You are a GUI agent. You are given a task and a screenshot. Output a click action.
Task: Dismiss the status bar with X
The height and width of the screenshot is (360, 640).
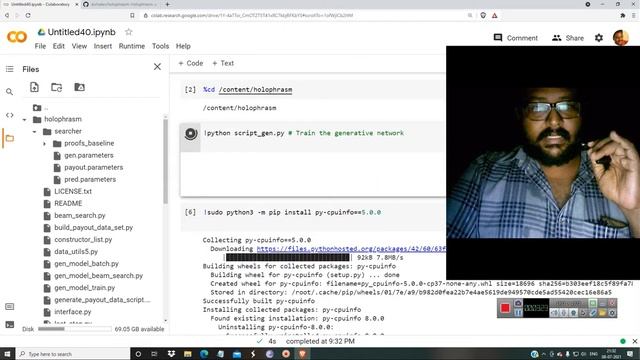point(635,341)
